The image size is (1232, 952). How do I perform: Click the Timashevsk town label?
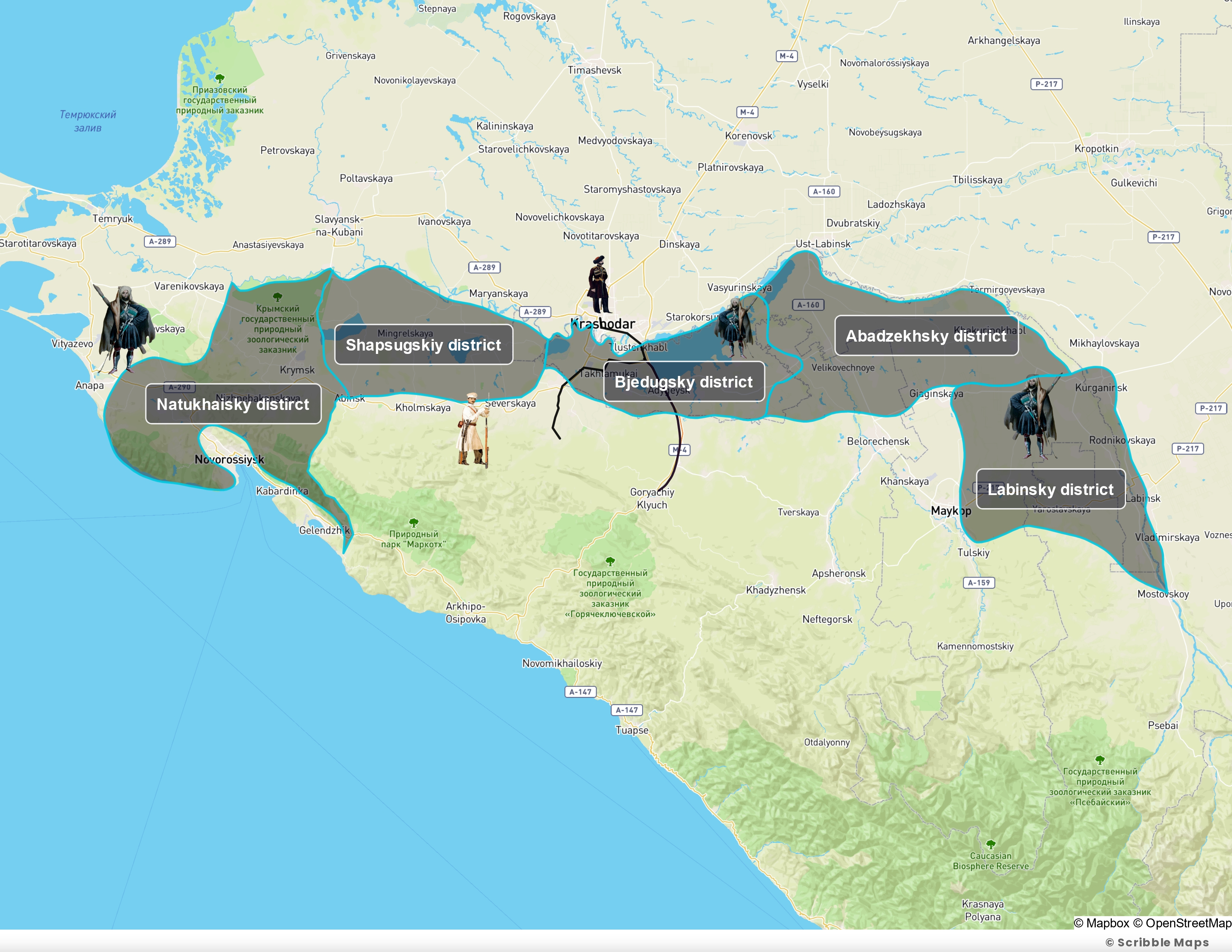coord(595,70)
